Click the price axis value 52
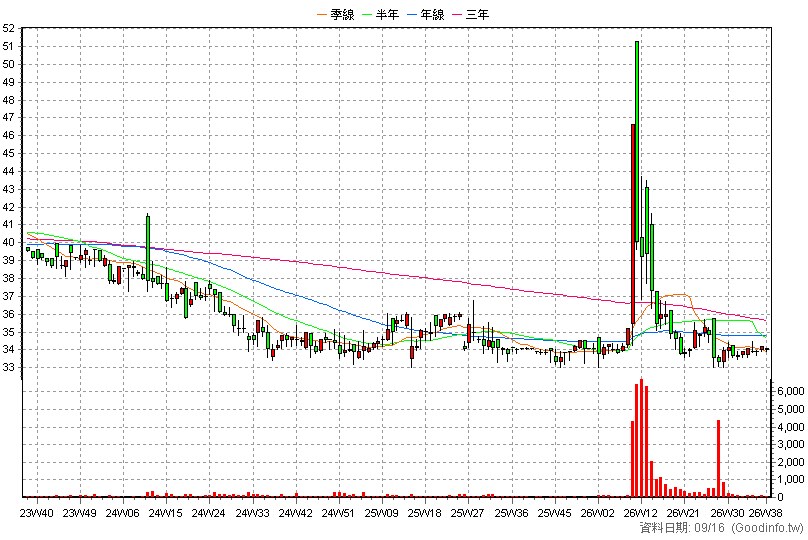The image size is (808, 540). [x=8, y=28]
